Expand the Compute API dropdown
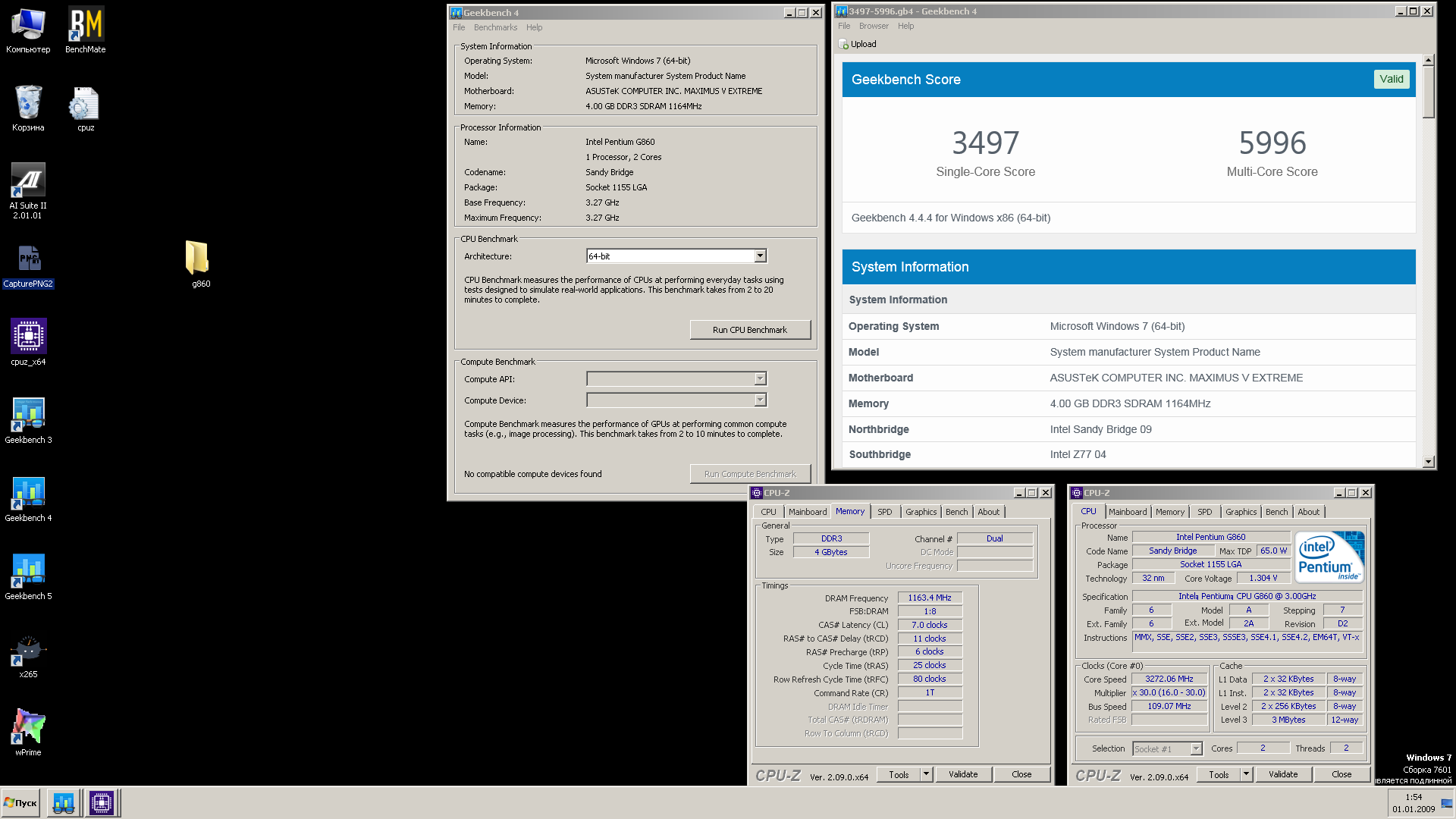The height and width of the screenshot is (819, 1456). point(760,379)
